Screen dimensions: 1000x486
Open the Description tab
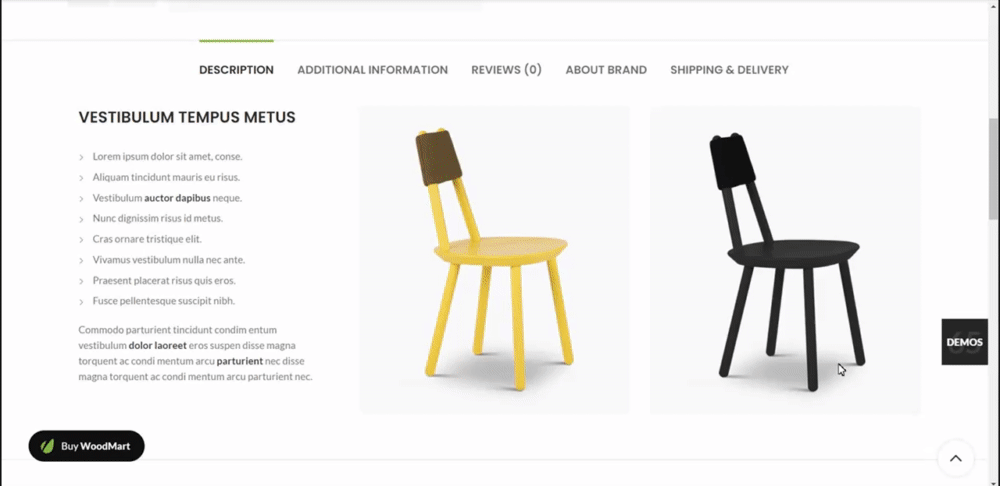tap(236, 70)
